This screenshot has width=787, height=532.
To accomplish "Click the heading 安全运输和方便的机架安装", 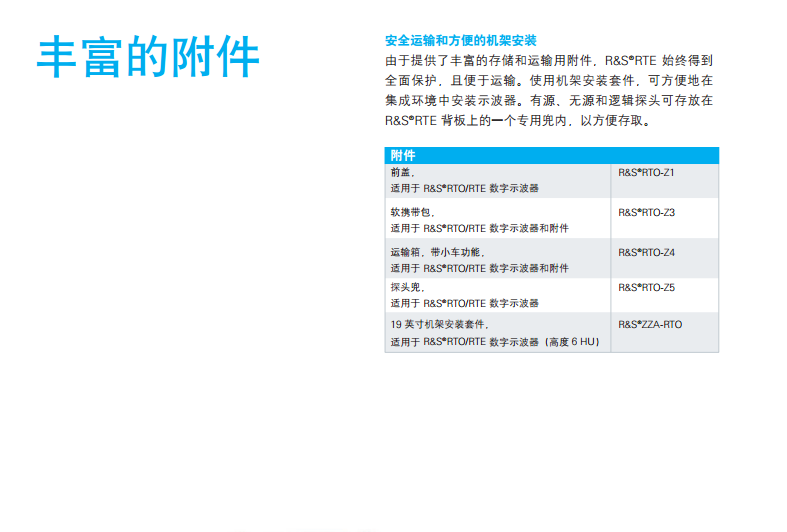I will click(x=461, y=41).
